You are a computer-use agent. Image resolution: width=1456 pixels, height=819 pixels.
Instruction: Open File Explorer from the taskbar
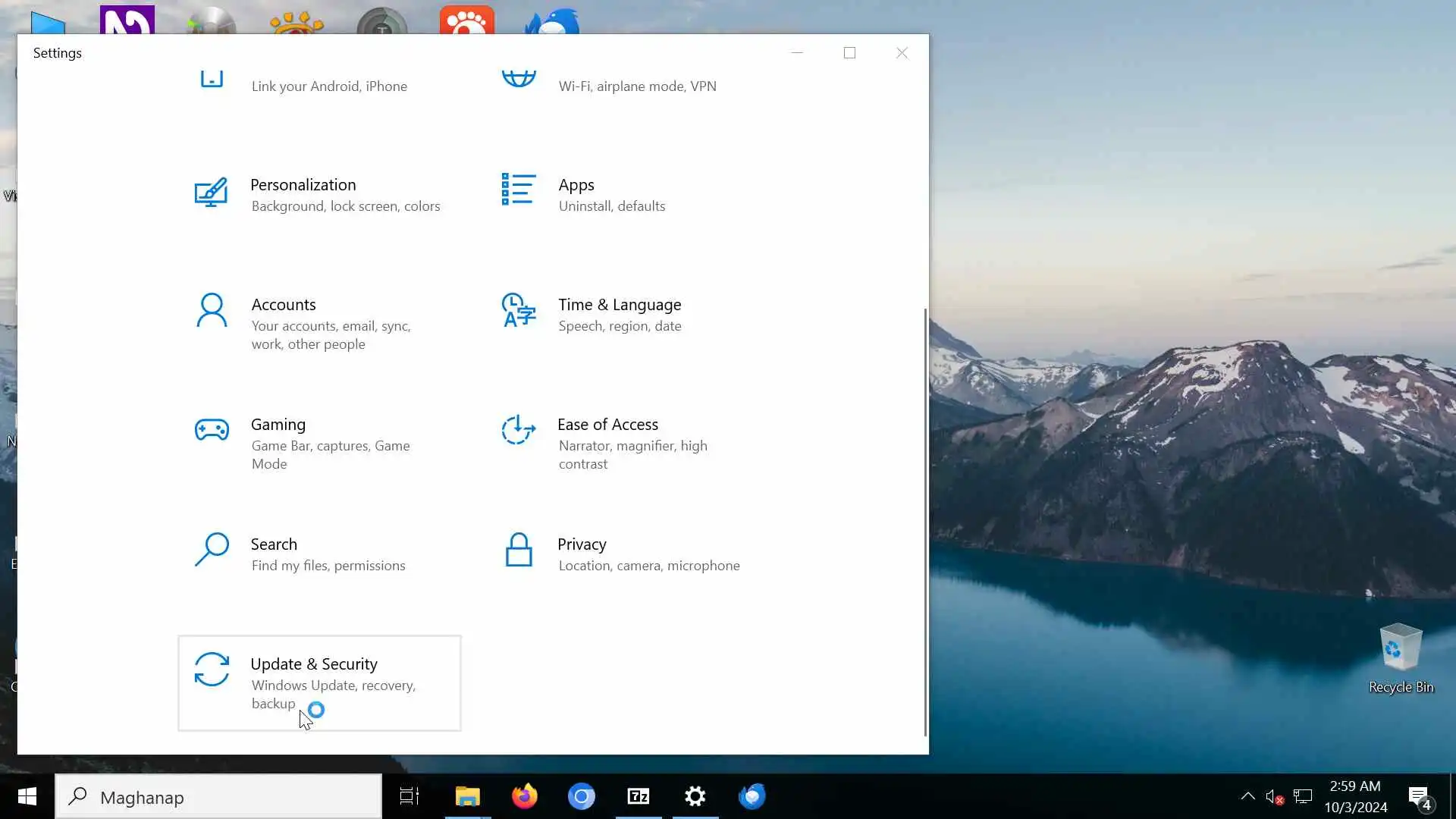(468, 796)
